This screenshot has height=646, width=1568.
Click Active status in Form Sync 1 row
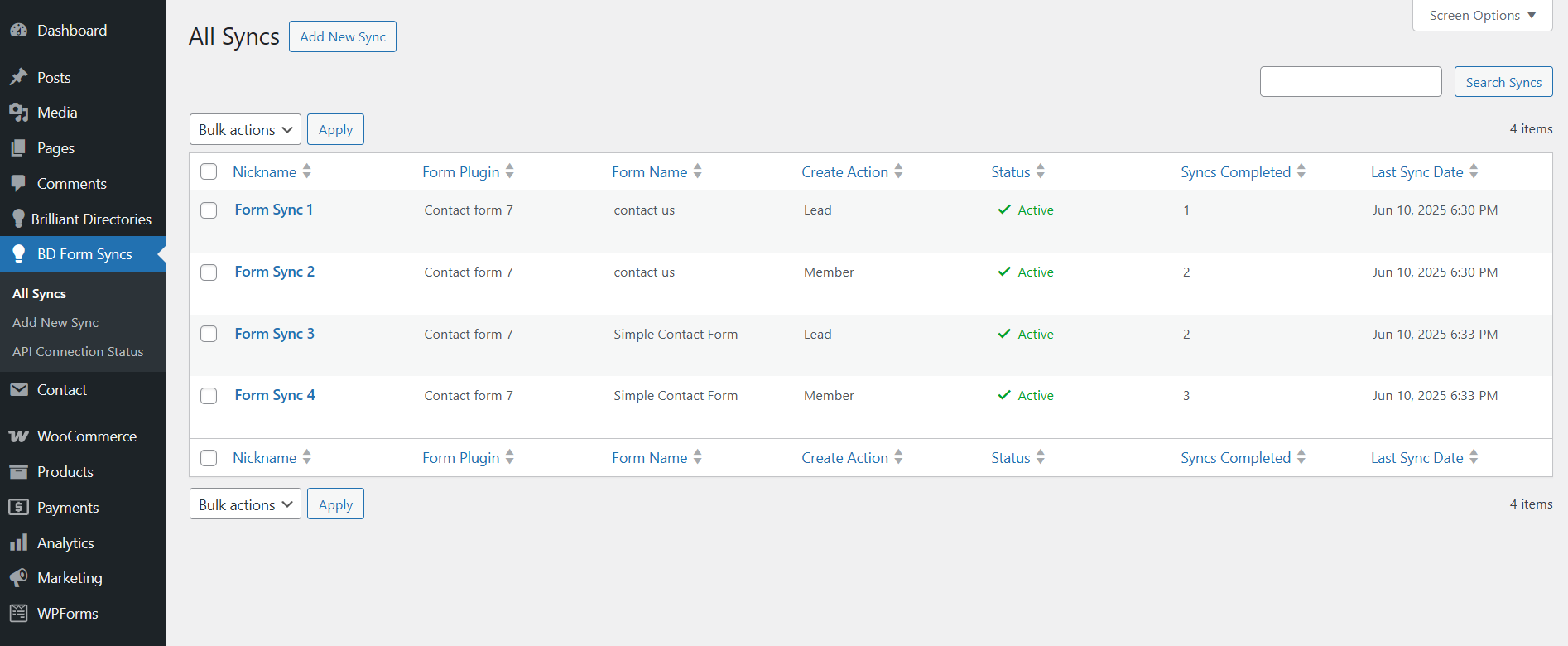point(1026,210)
